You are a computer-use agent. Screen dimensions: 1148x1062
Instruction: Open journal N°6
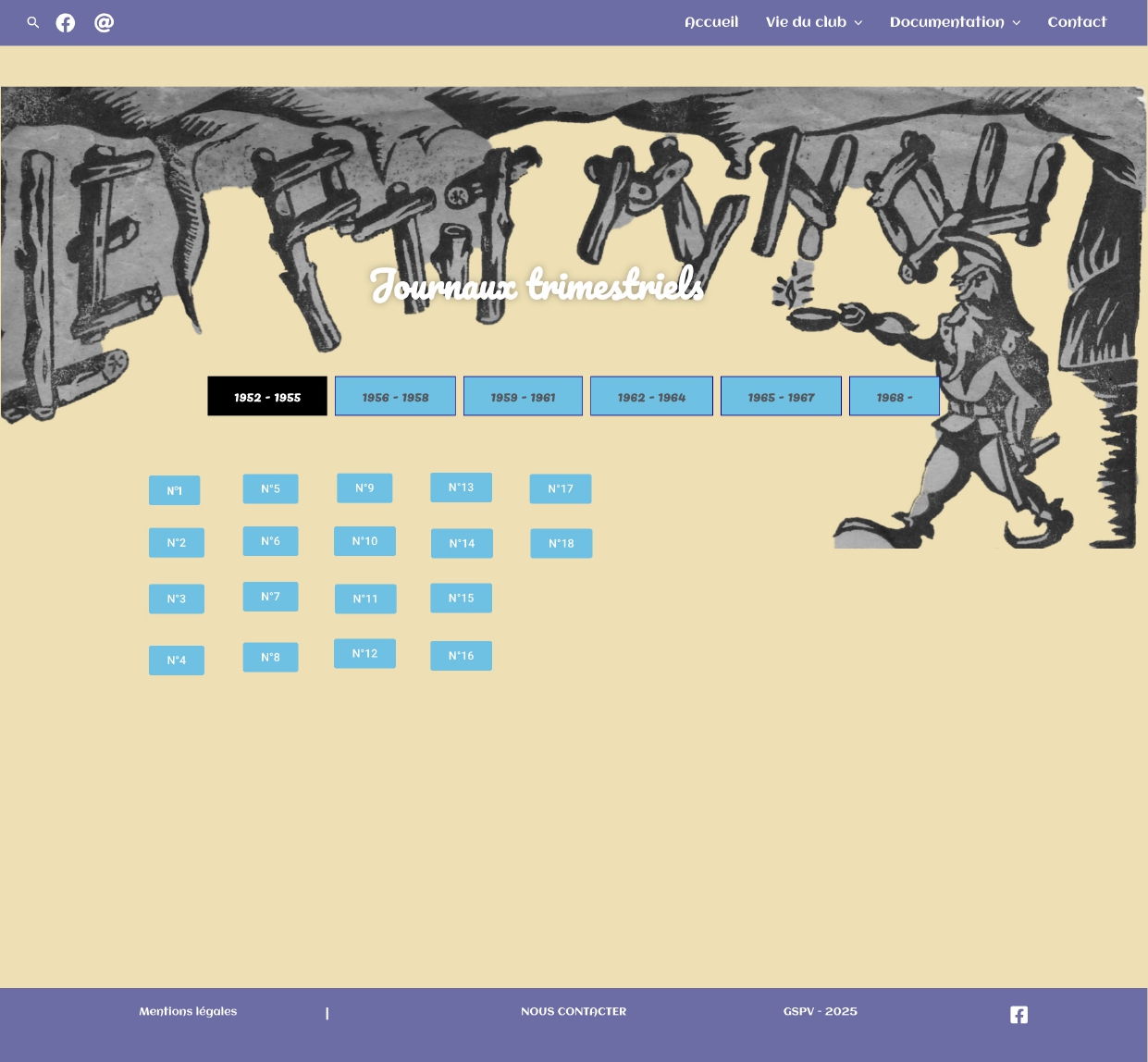click(x=270, y=541)
